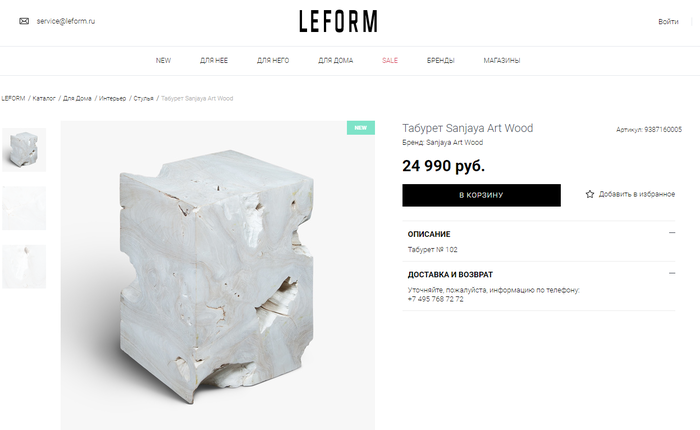Image resolution: width=700 pixels, height=430 pixels.
Task: Go to the SALE section
Action: [x=390, y=60]
